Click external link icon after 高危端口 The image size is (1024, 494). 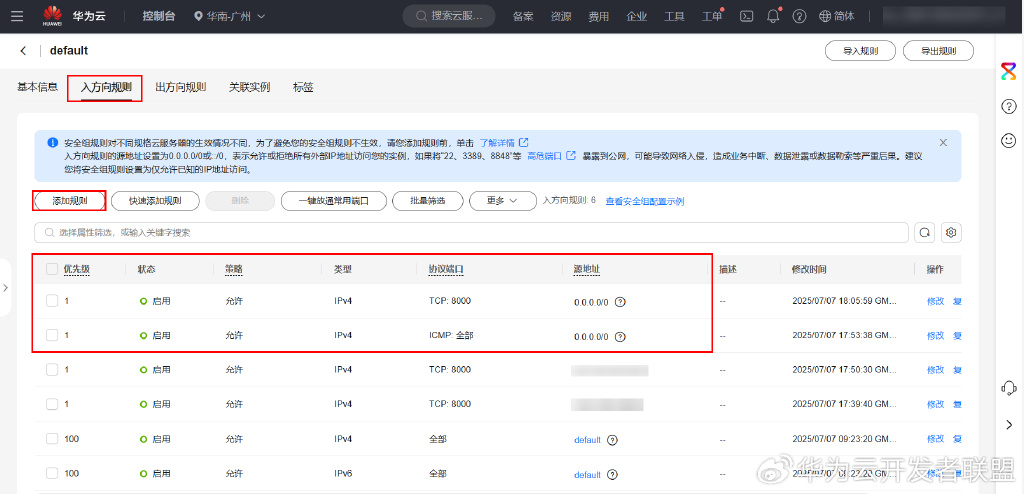(571, 156)
